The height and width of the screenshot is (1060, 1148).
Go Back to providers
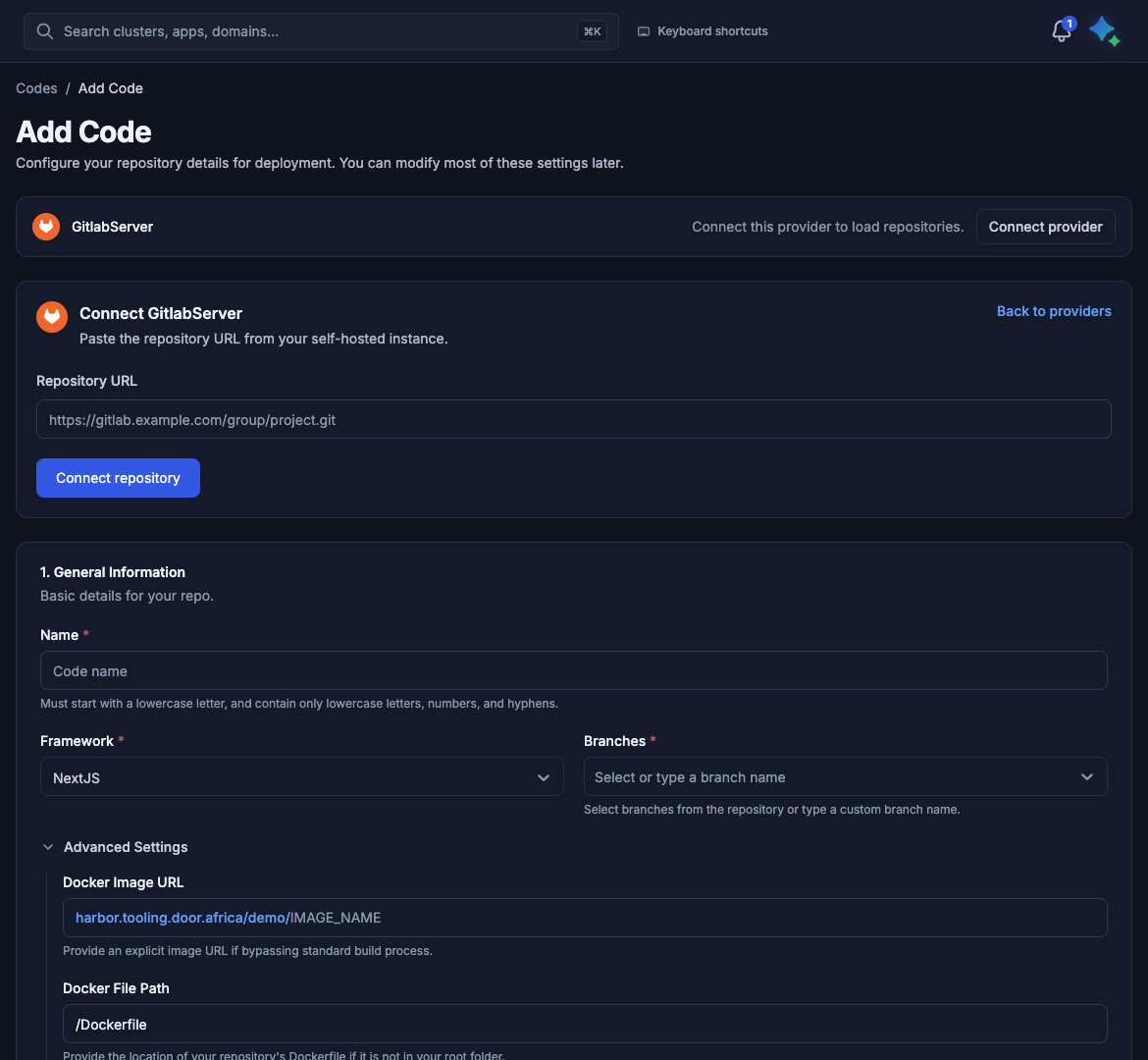pos(1054,311)
